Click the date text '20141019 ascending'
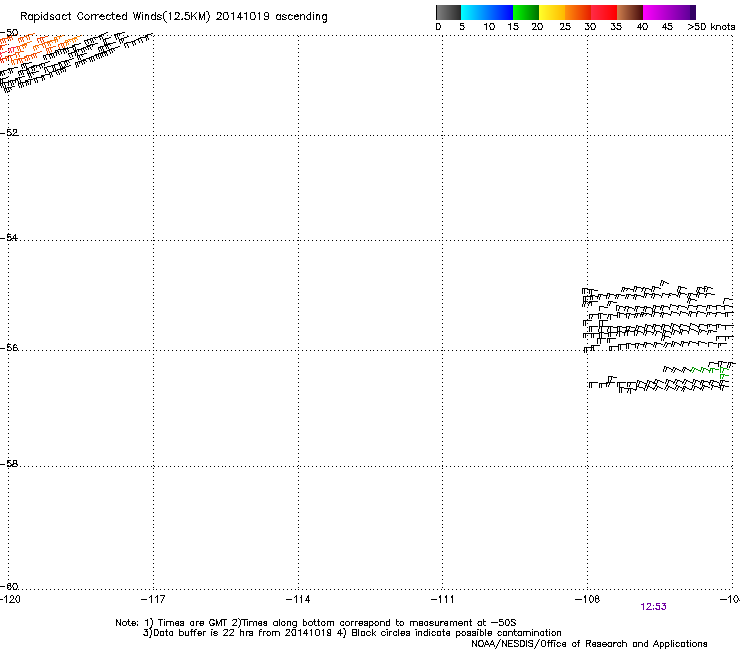 (271, 17)
